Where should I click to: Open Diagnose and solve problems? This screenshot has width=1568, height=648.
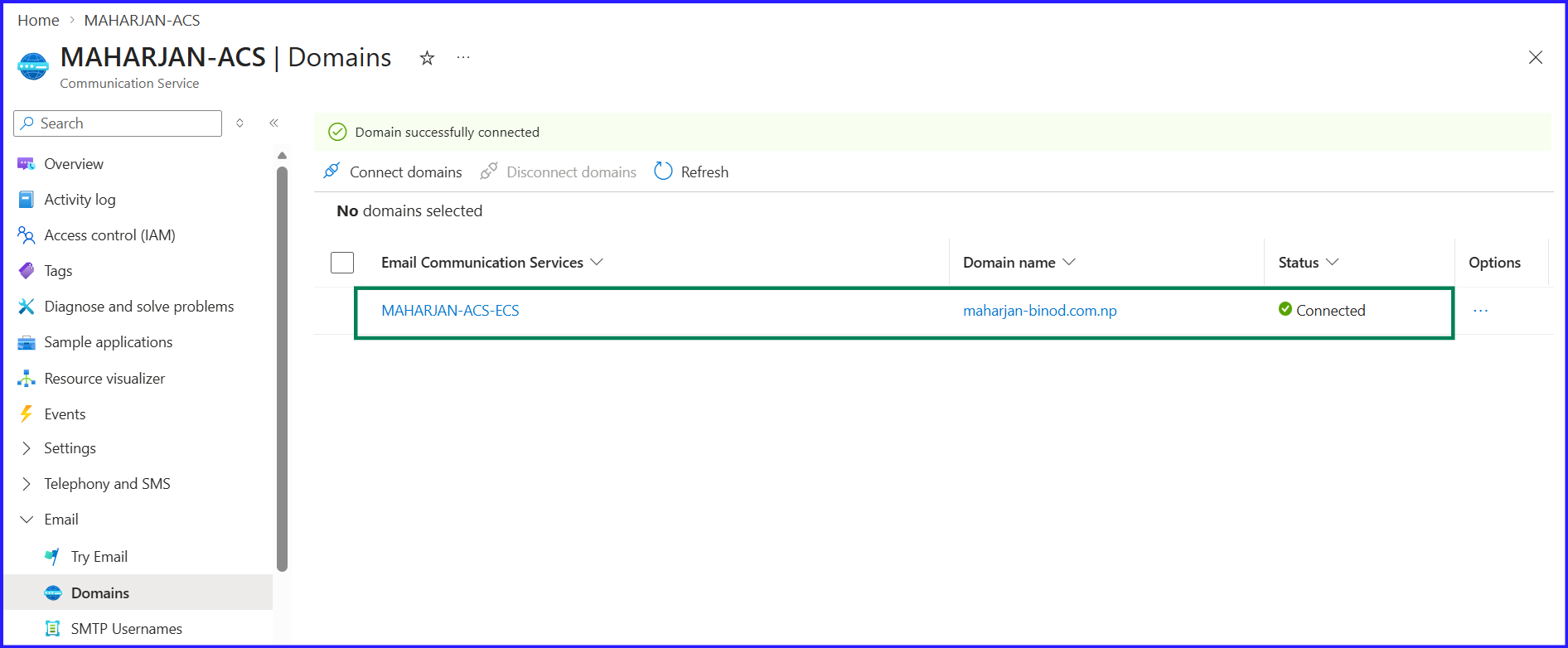pyautogui.click(x=139, y=307)
